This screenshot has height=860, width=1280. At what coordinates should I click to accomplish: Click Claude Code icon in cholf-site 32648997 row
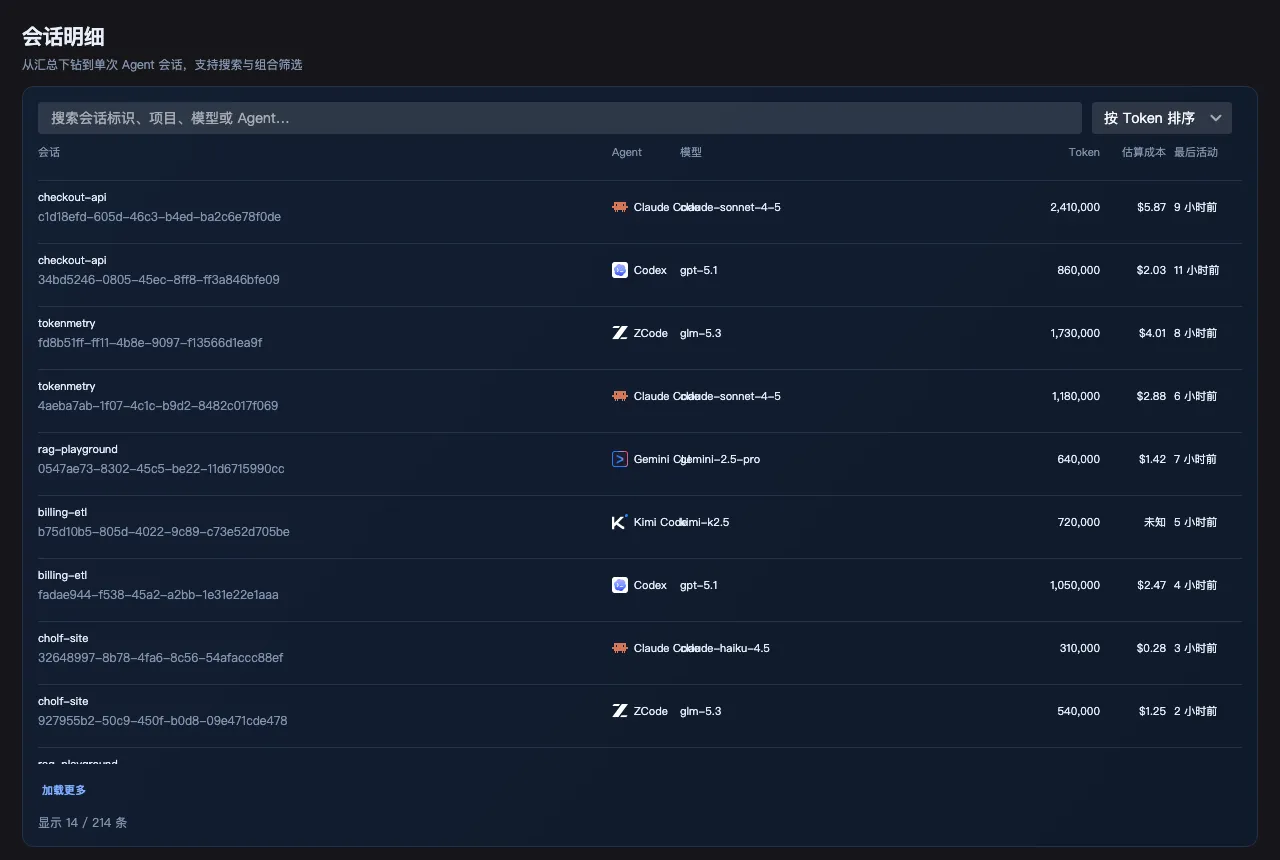pos(620,648)
